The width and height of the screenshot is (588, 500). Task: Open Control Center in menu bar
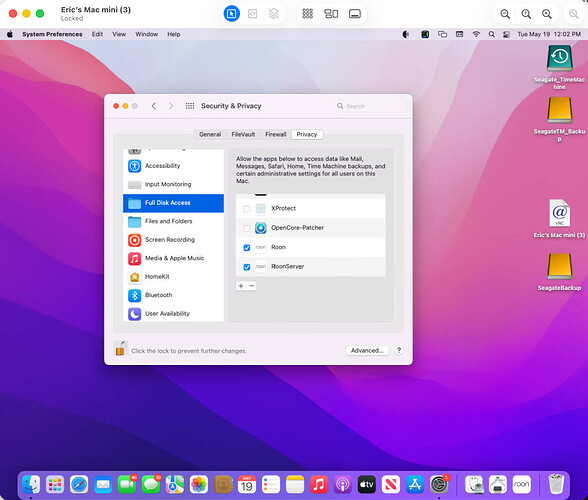tap(506, 34)
